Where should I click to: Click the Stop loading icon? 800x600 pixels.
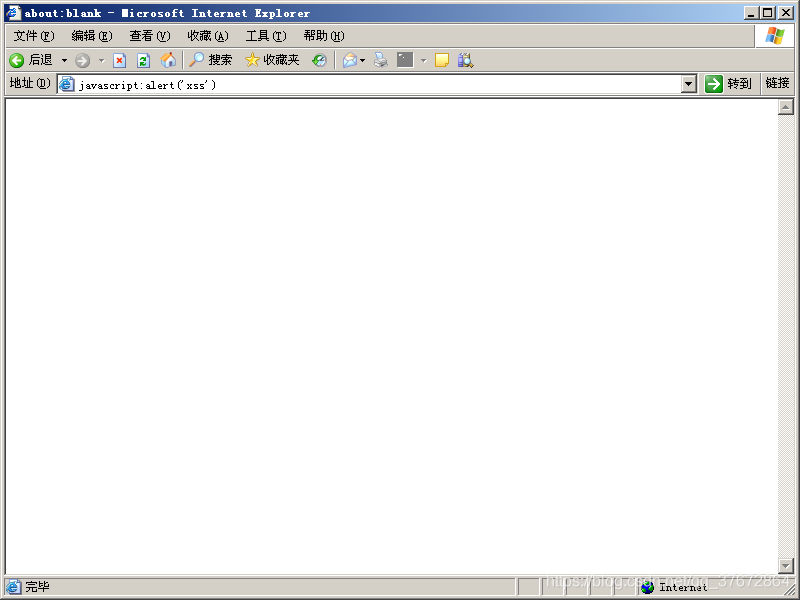click(119, 61)
